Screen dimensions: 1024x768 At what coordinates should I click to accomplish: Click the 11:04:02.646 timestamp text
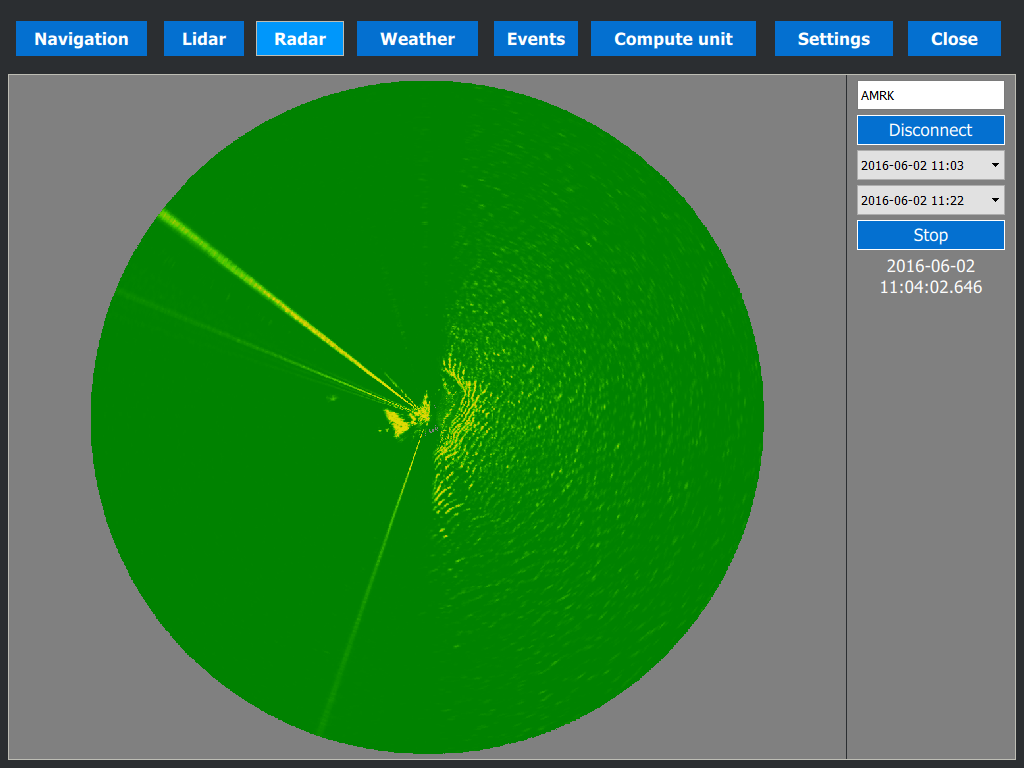931,287
